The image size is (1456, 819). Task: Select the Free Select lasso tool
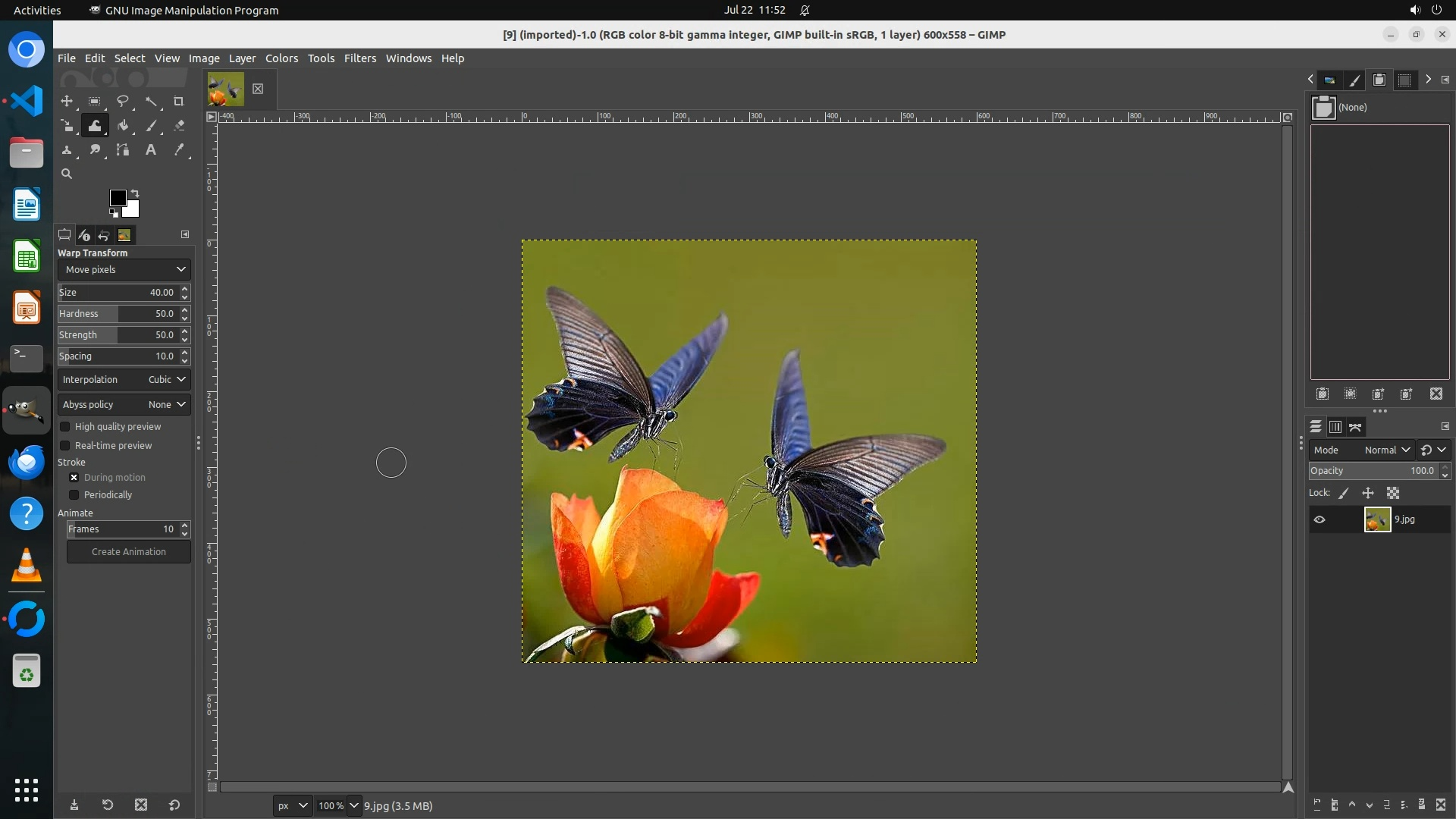coord(122,101)
